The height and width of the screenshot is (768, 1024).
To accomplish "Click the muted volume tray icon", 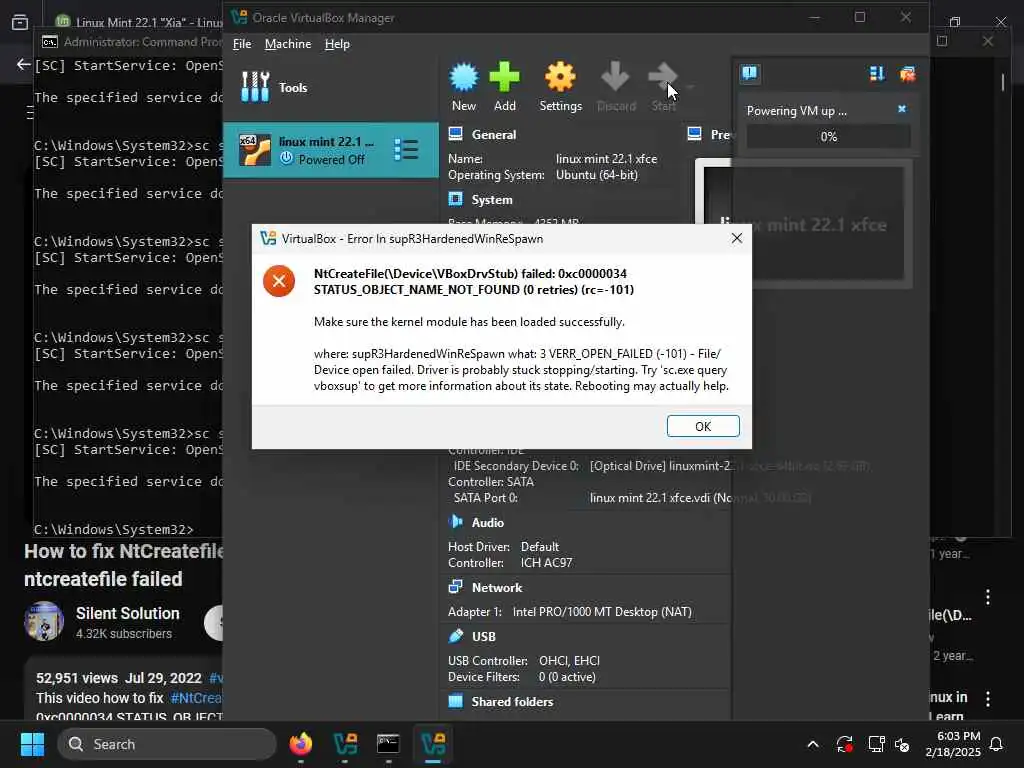I will (903, 744).
